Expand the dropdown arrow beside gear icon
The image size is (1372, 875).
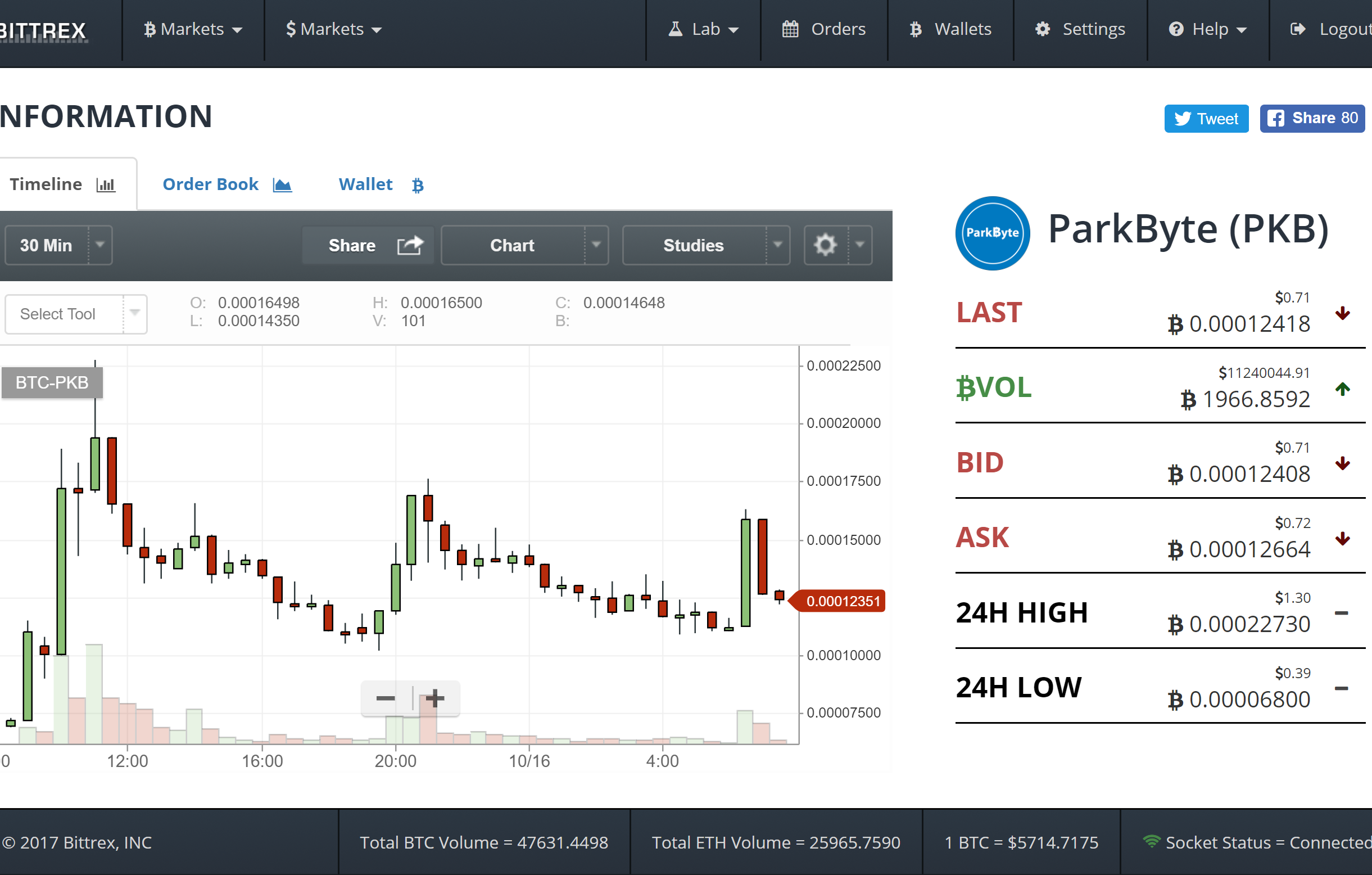coord(860,245)
